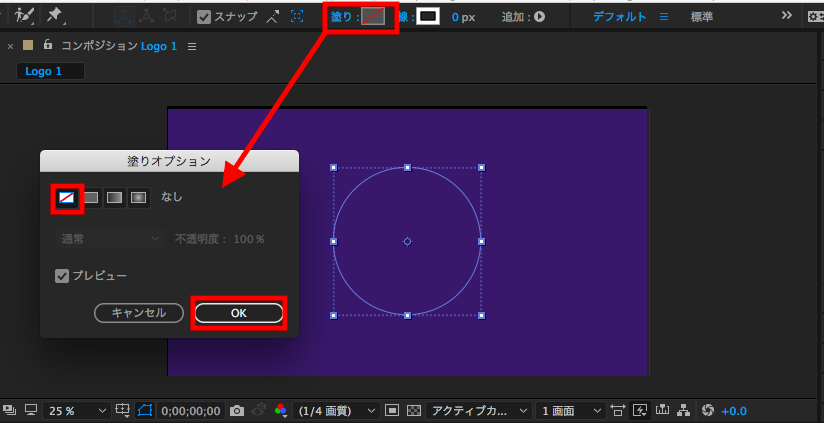Screen dimensions: 824x423
Task: Open the デフォルト workspace menu icon
Action: (x=664, y=17)
